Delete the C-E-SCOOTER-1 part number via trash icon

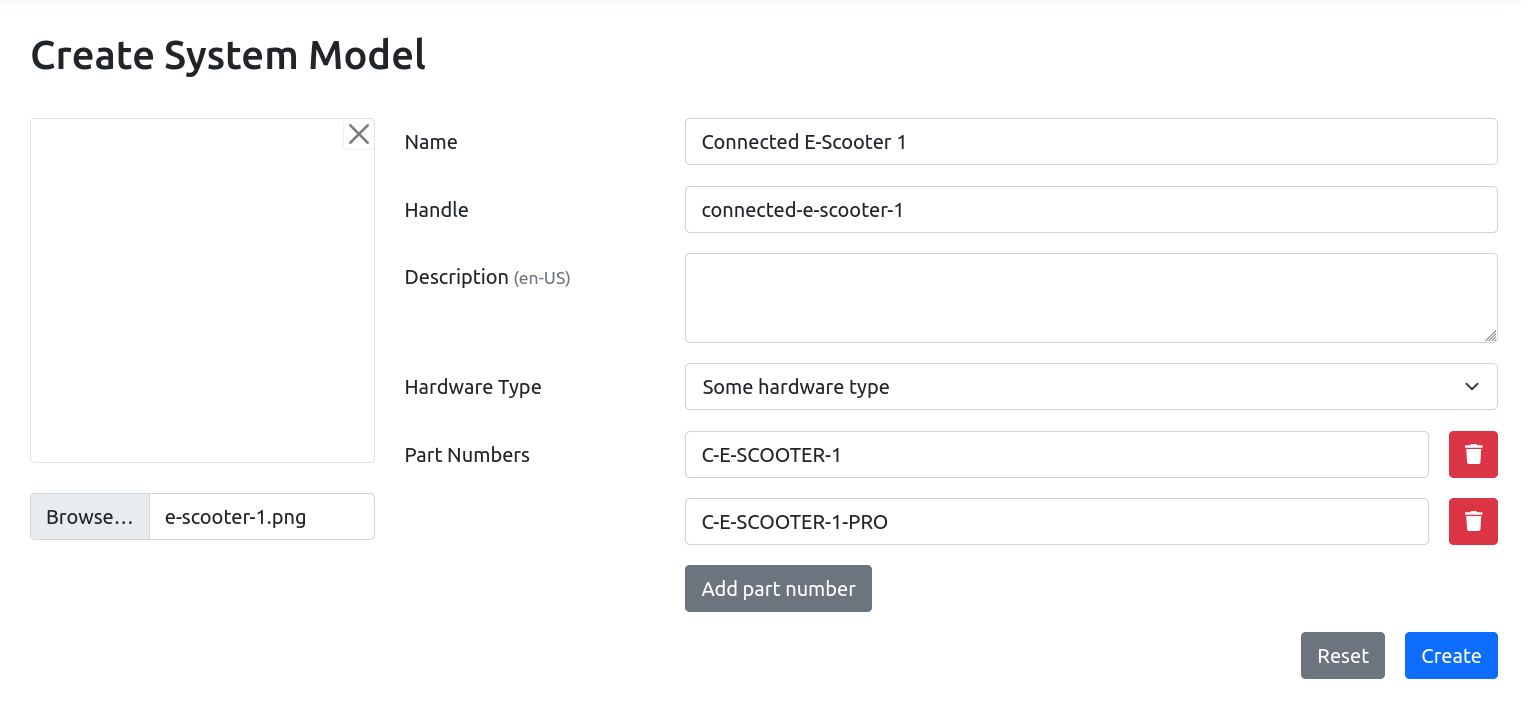coord(1473,454)
